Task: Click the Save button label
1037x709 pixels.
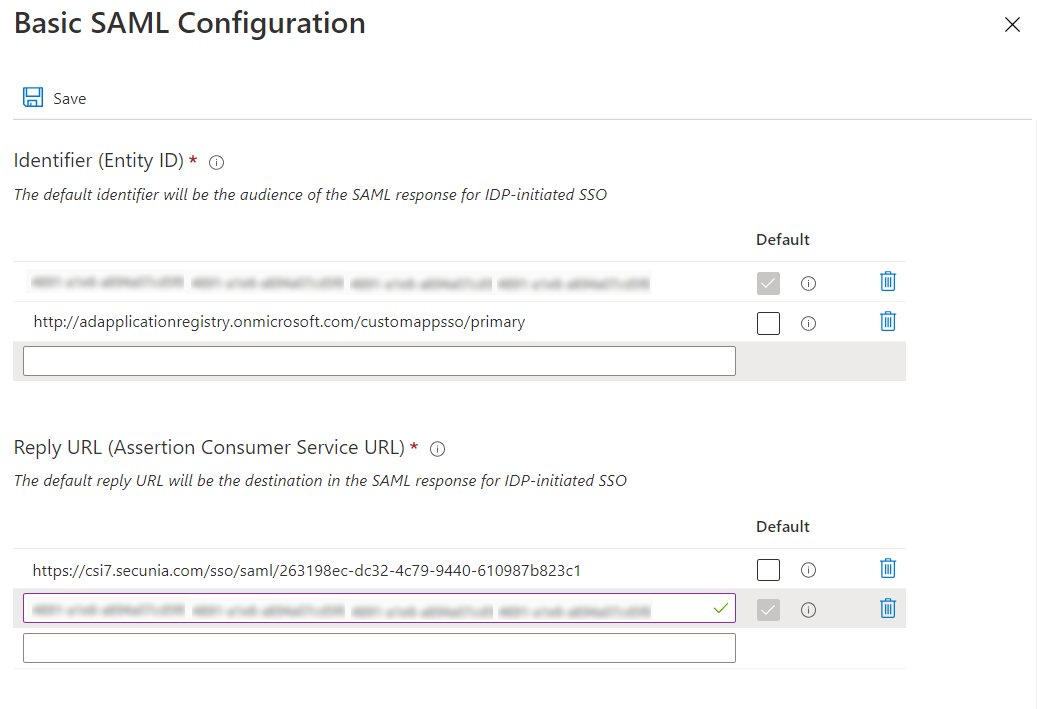Action: click(x=70, y=99)
